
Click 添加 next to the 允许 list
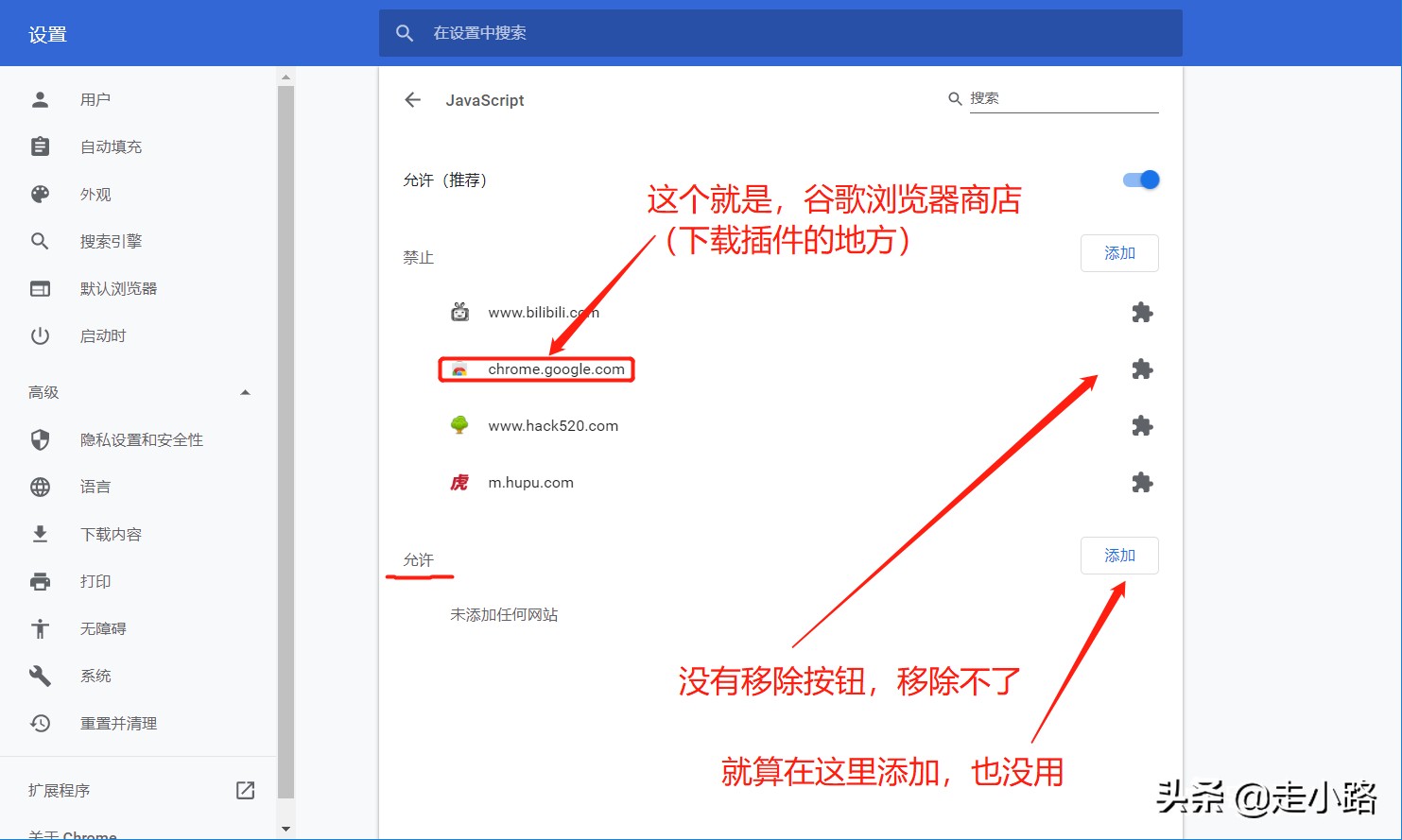(1119, 556)
